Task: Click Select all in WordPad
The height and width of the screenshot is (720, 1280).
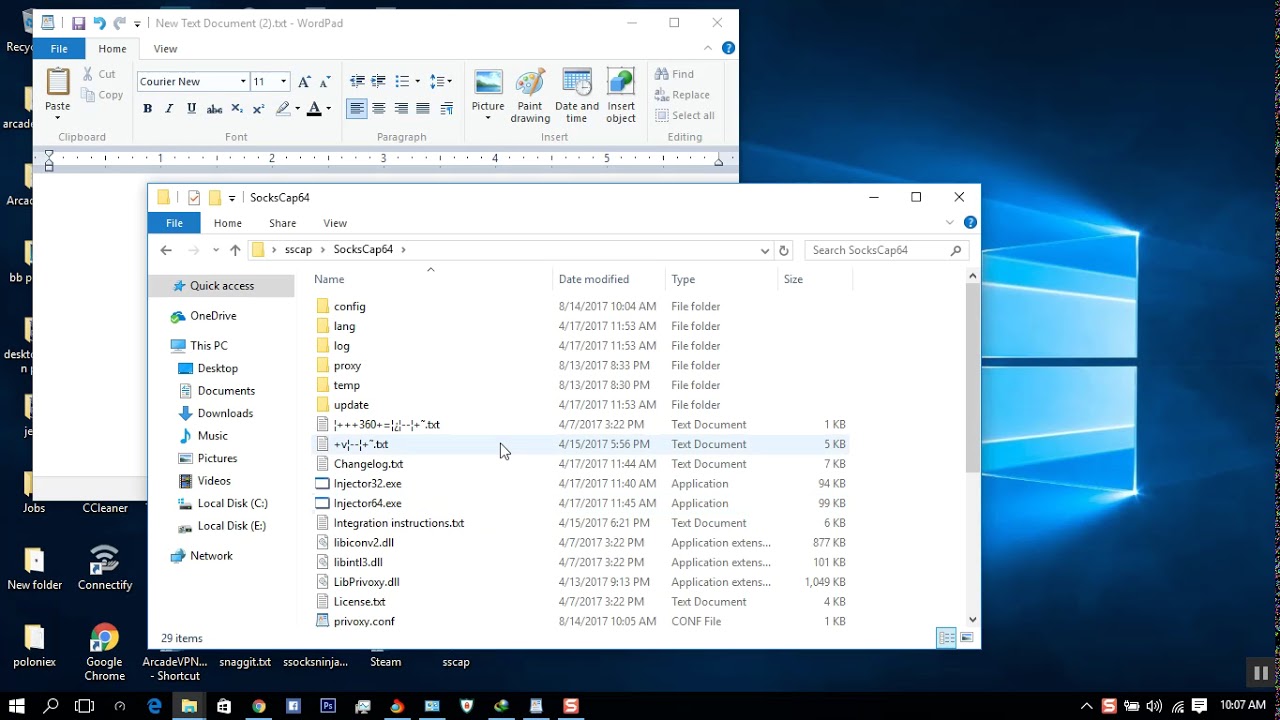Action: tap(684, 115)
